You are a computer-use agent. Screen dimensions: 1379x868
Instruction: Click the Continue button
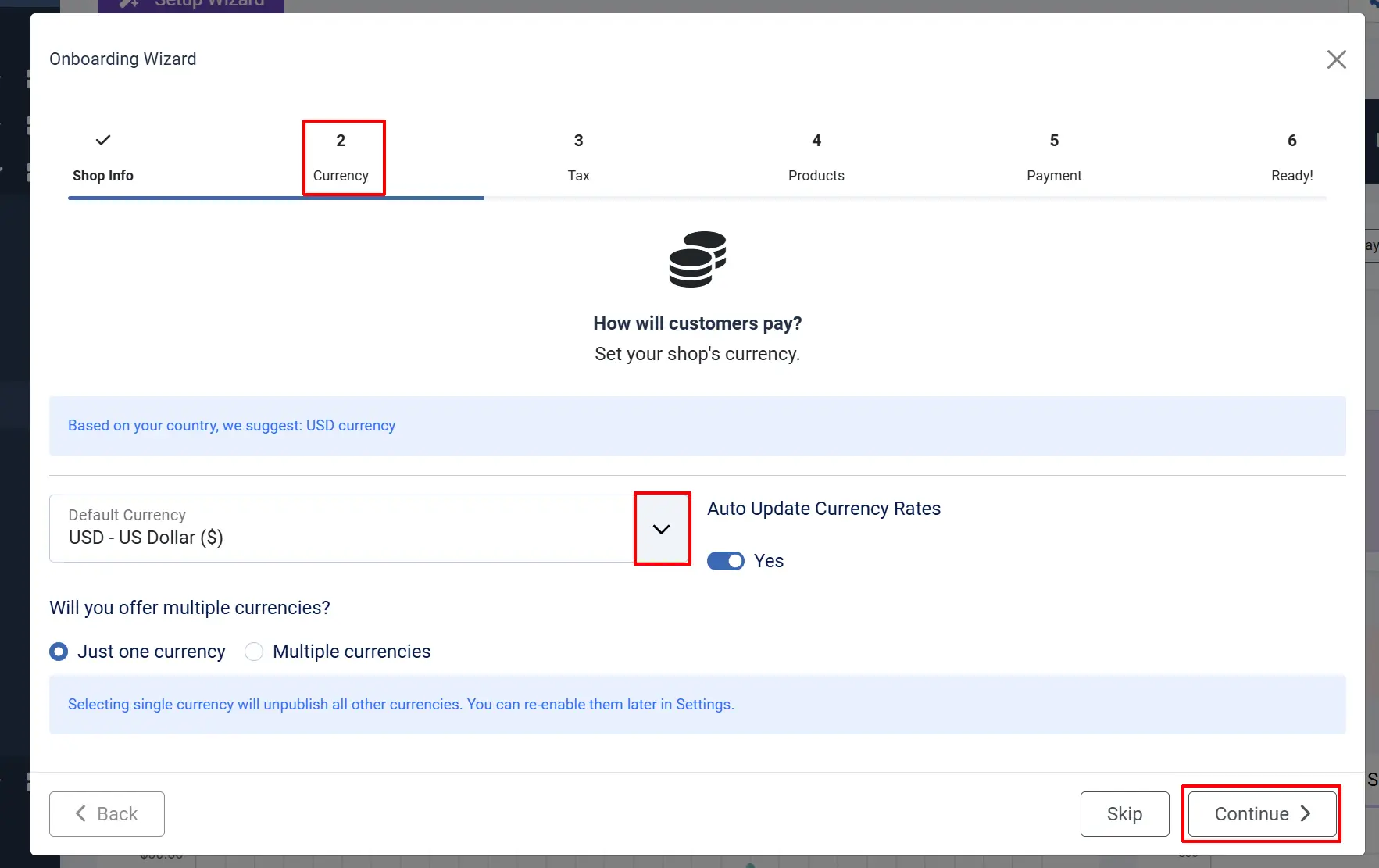(x=1262, y=814)
